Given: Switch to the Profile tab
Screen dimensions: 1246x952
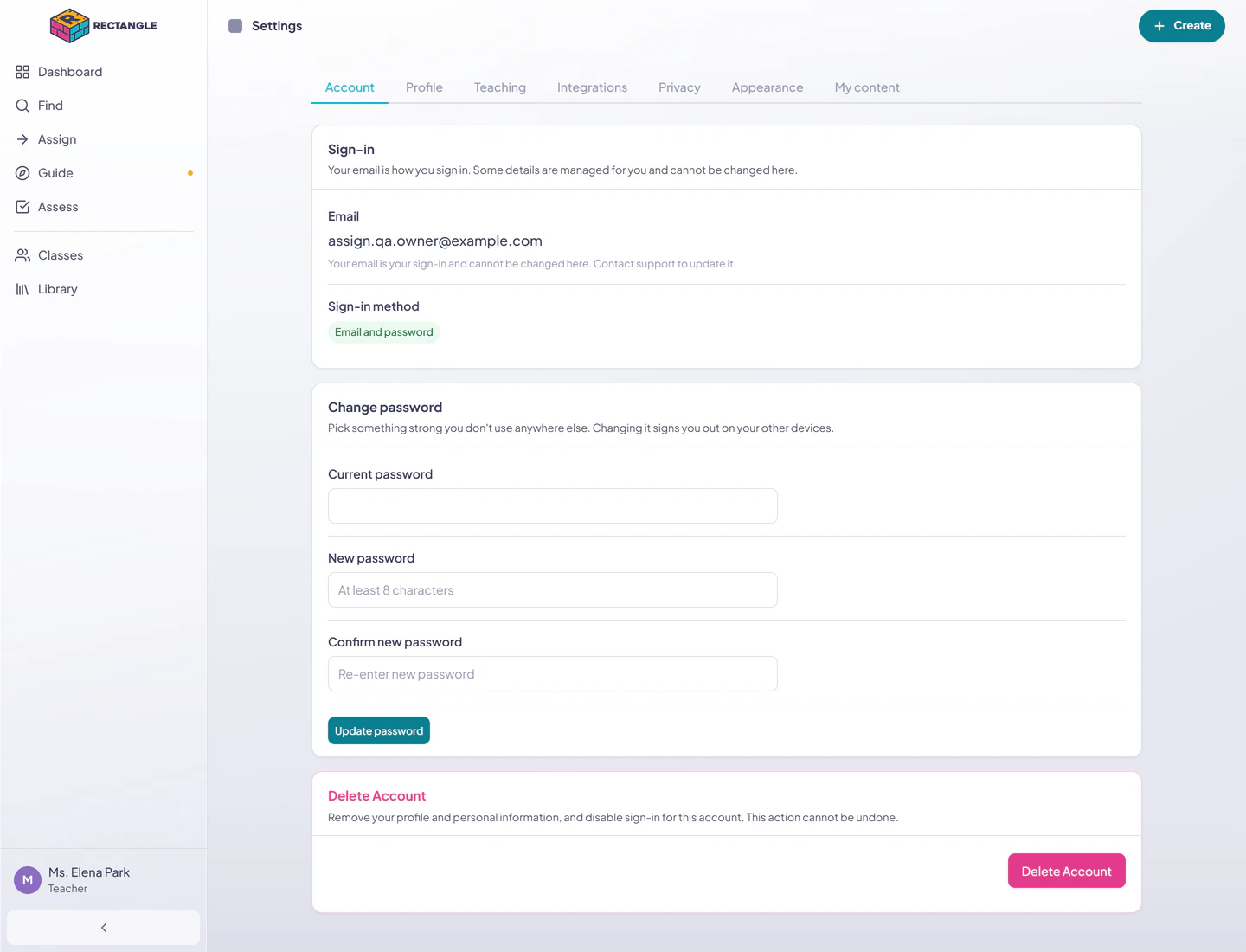Looking at the screenshot, I should coord(424,87).
